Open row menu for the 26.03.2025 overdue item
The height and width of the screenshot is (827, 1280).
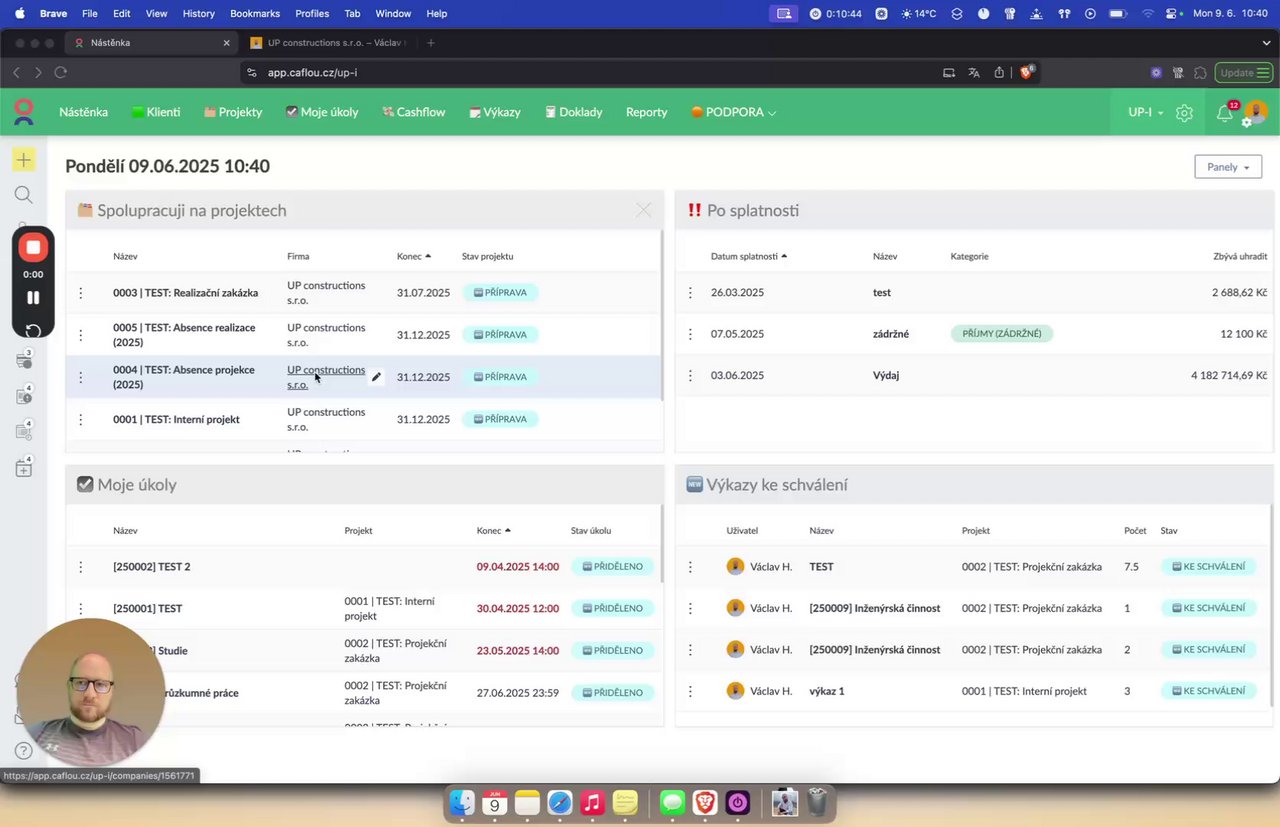[690, 293]
